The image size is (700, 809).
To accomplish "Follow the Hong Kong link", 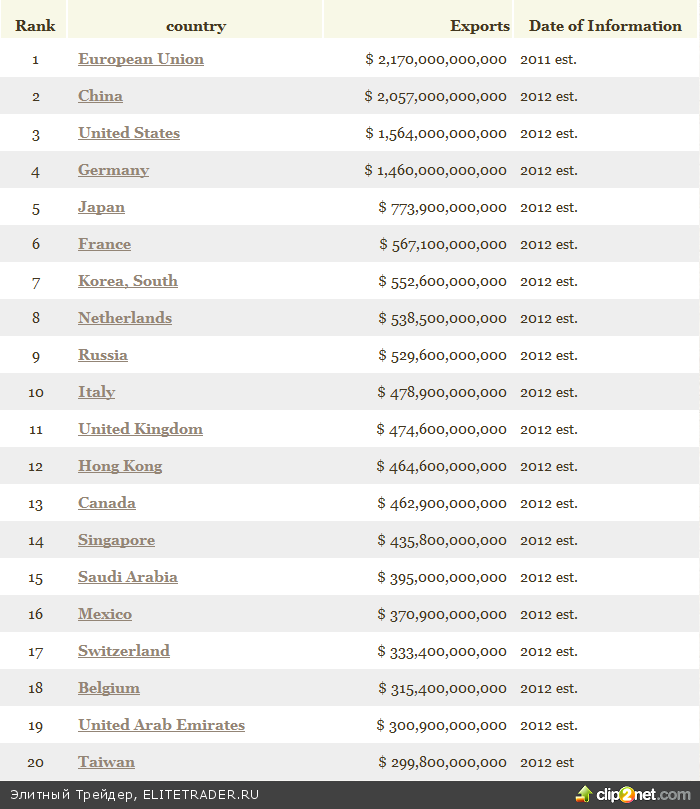I will [120, 466].
